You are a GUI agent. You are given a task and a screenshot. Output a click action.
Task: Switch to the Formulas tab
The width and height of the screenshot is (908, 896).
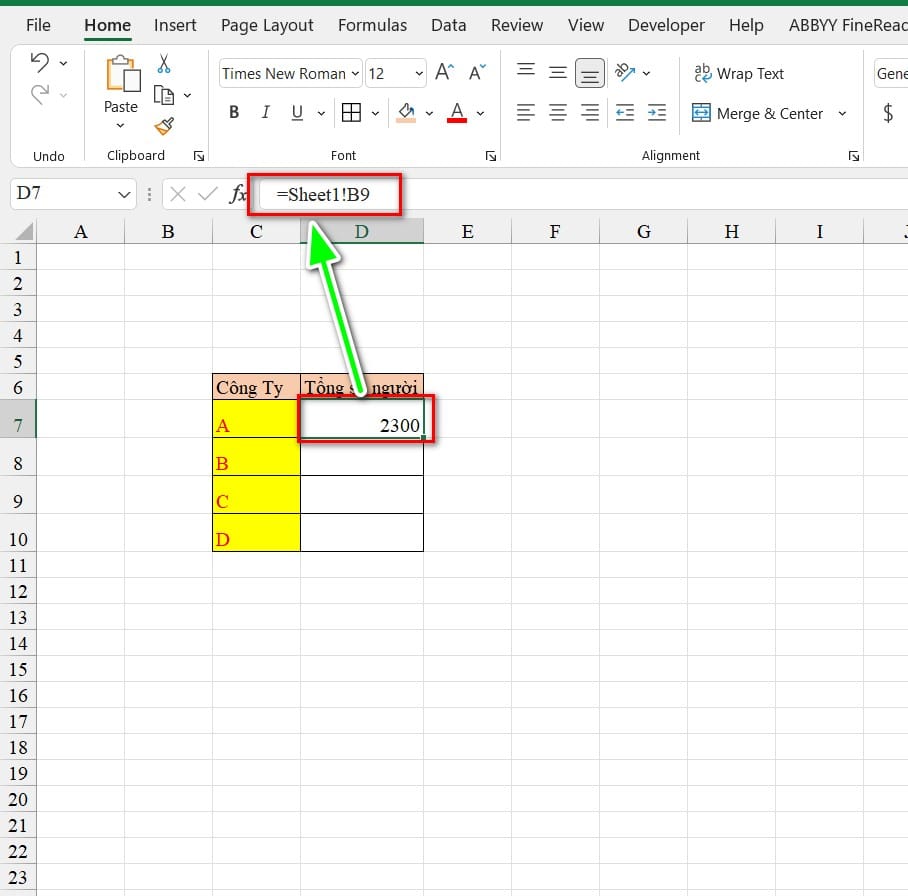tap(372, 25)
